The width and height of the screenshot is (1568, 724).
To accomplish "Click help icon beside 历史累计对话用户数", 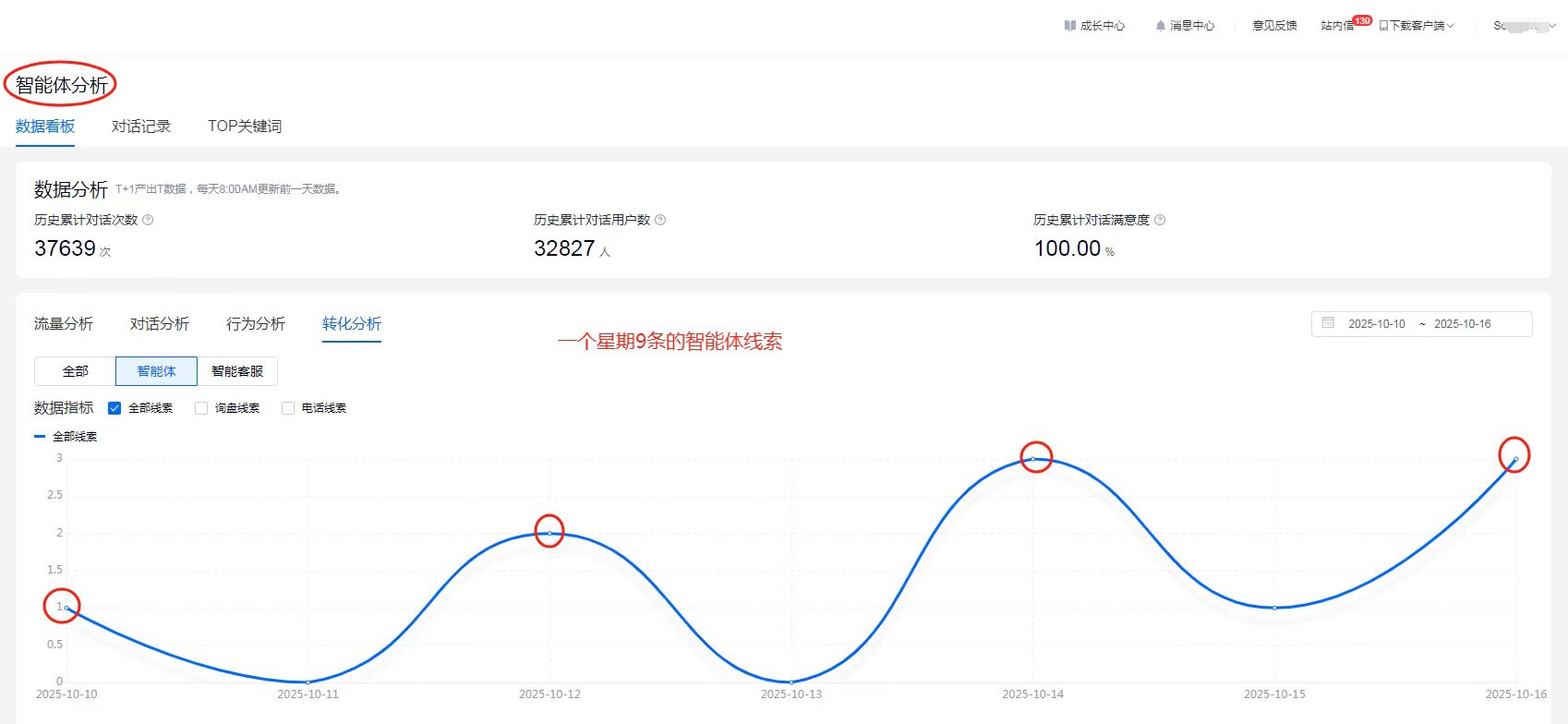I will [660, 220].
